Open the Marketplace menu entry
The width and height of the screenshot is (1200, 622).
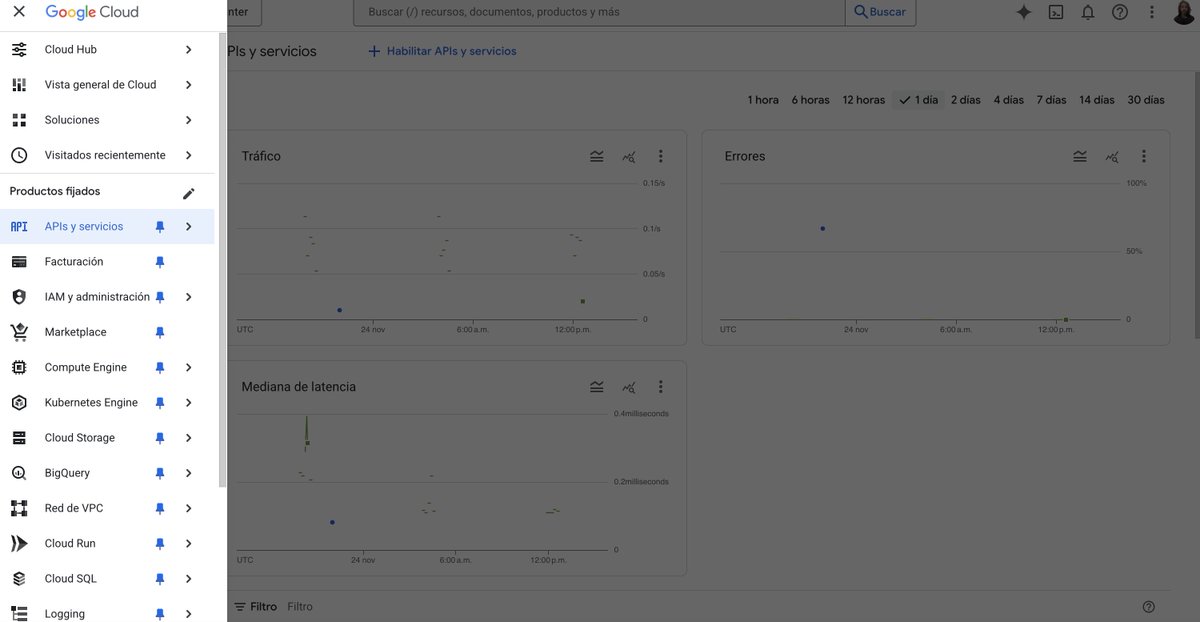click(107, 332)
